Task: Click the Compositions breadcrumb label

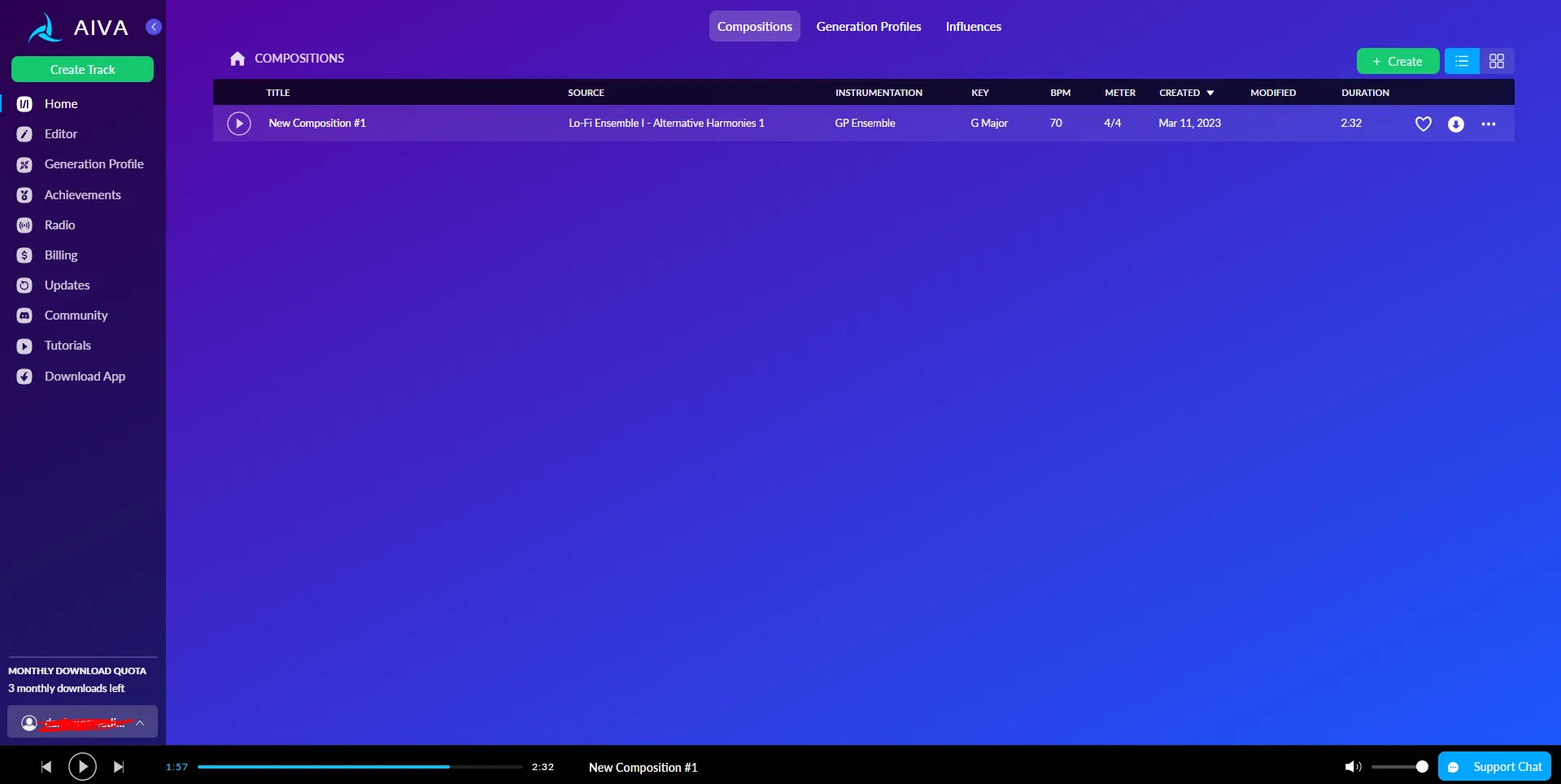Action: coord(299,59)
